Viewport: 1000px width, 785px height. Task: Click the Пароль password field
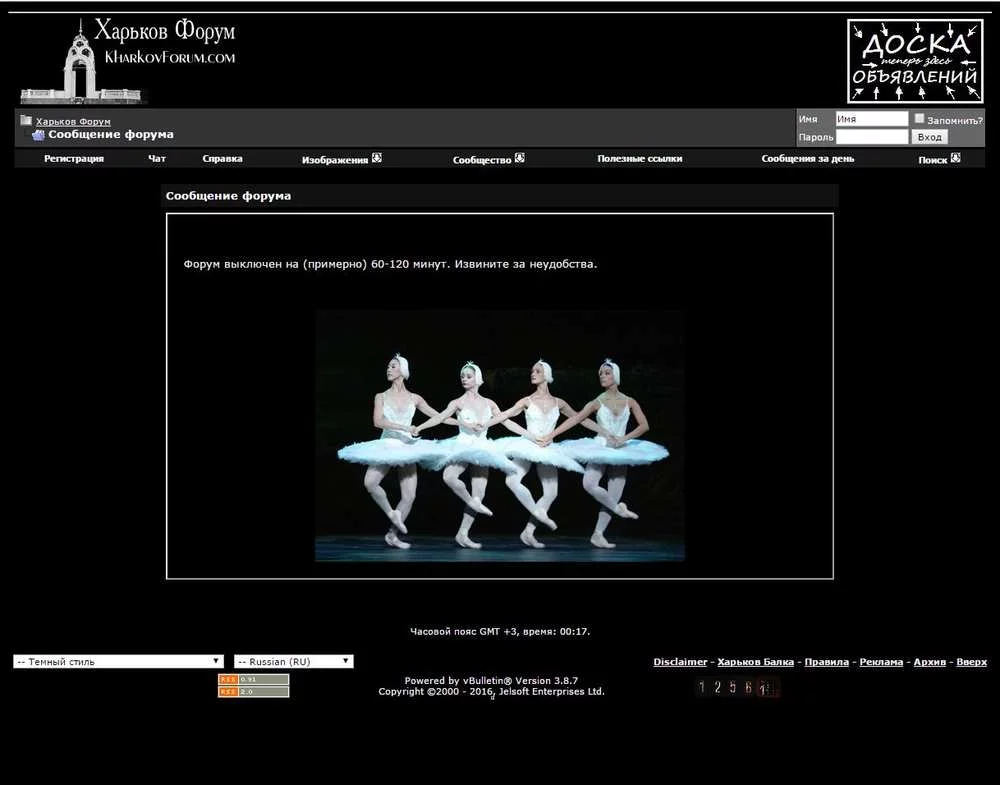click(871, 137)
